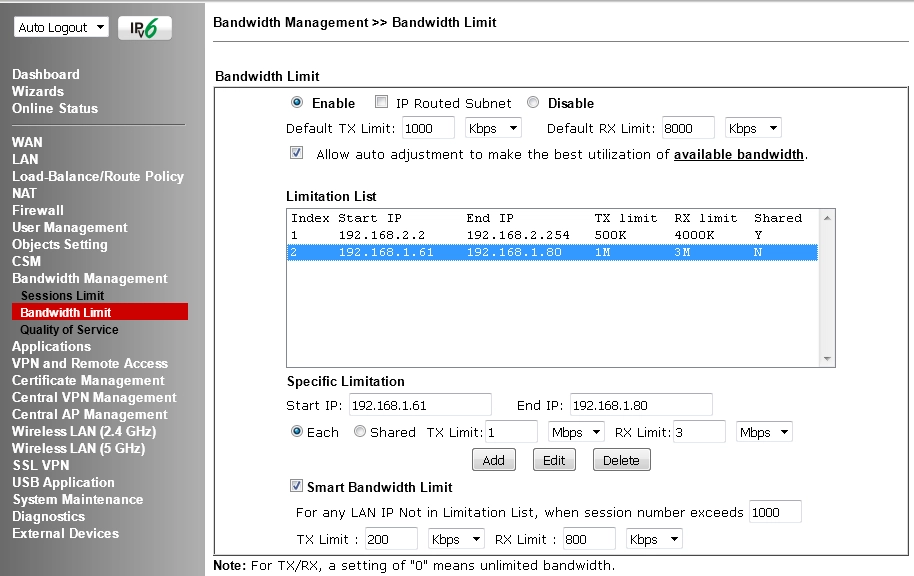
Task: Open the available bandwidth link
Action: coord(739,154)
